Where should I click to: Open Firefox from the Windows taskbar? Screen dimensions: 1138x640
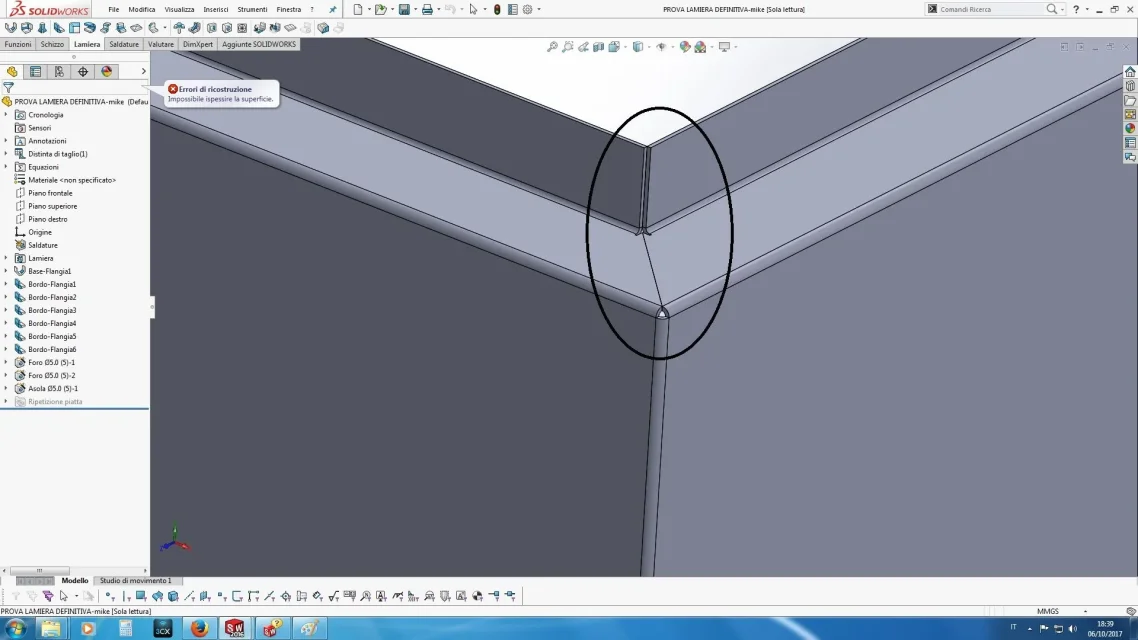[199, 628]
